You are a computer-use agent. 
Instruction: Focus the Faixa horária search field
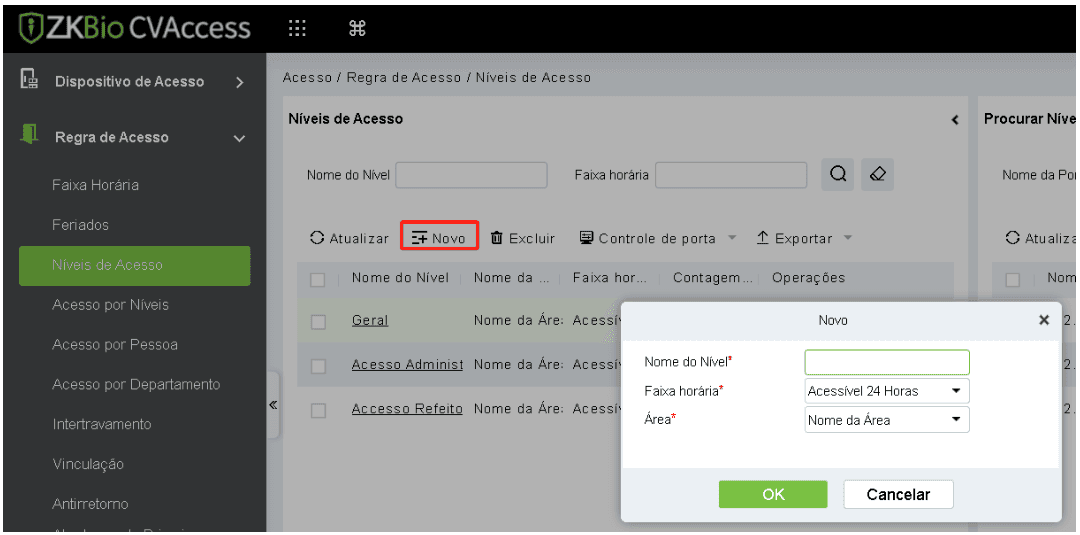pos(731,176)
